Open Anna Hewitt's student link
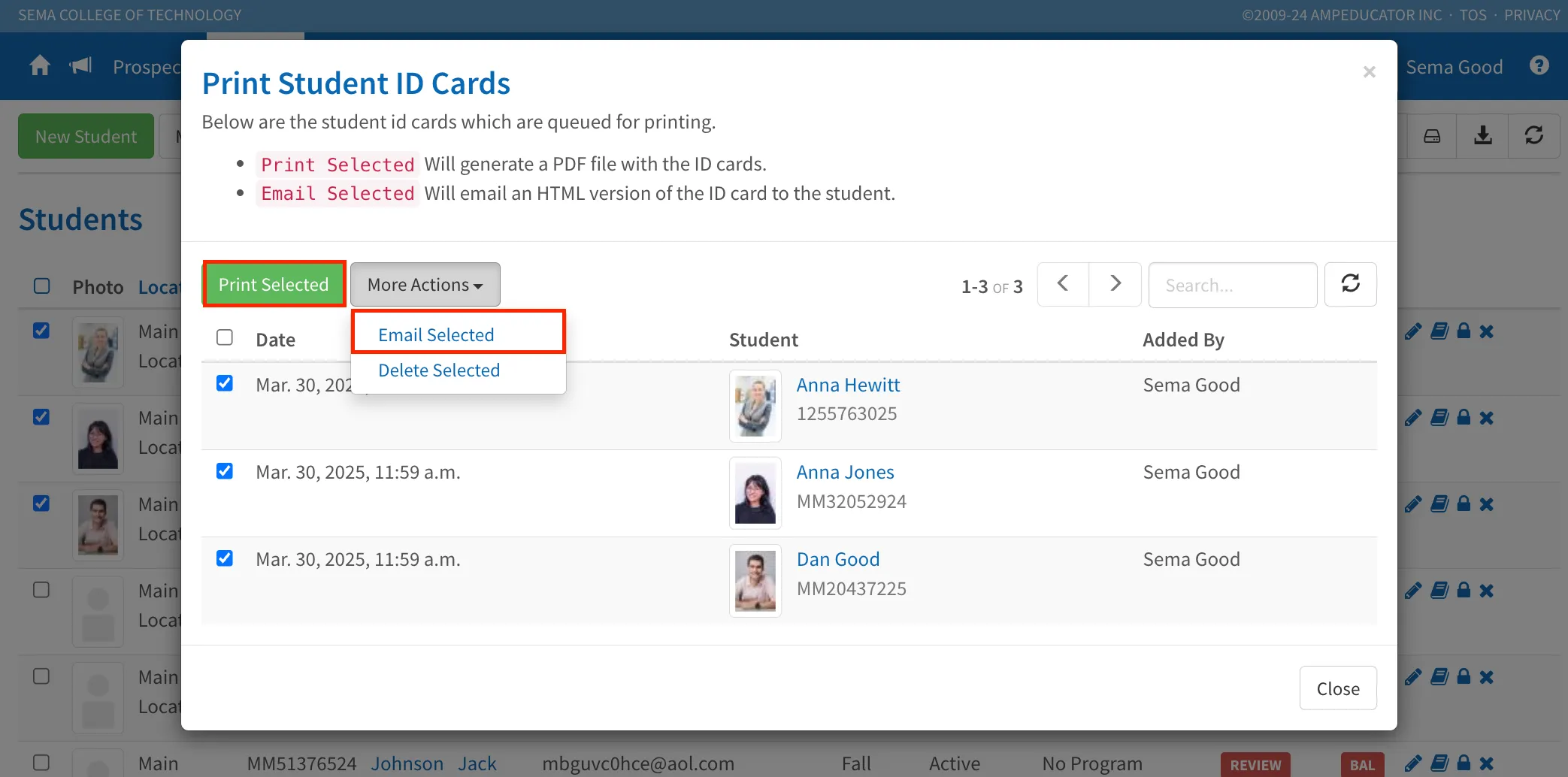Image resolution: width=1568 pixels, height=777 pixels. point(848,385)
